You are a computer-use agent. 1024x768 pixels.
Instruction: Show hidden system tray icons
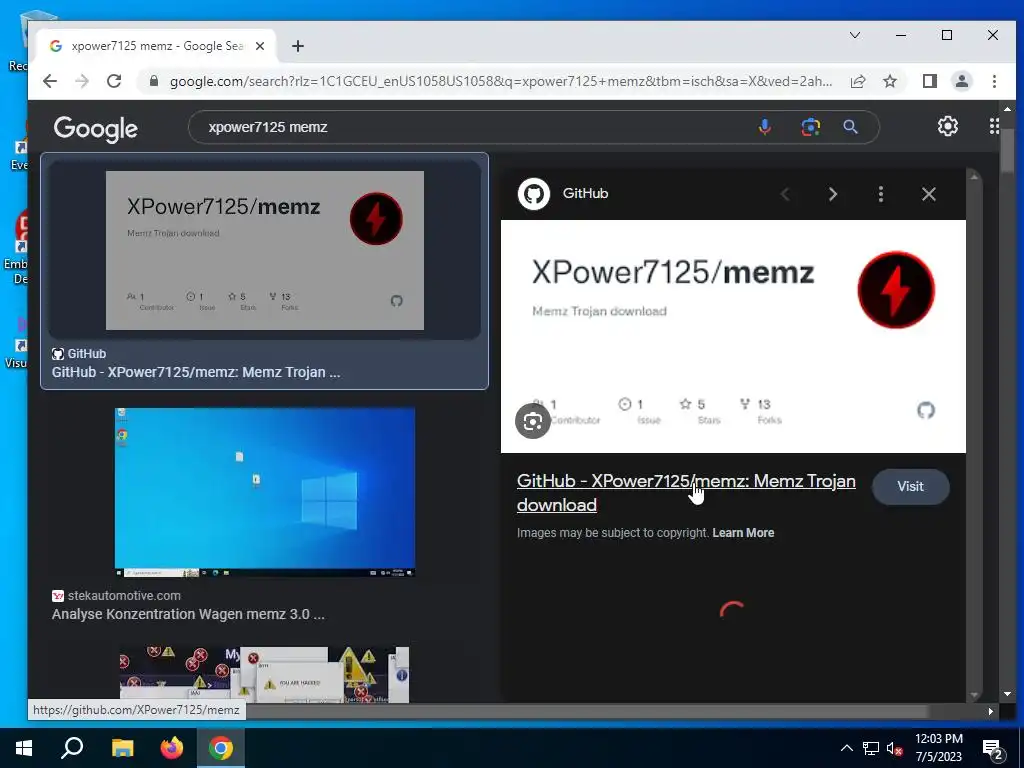point(846,748)
